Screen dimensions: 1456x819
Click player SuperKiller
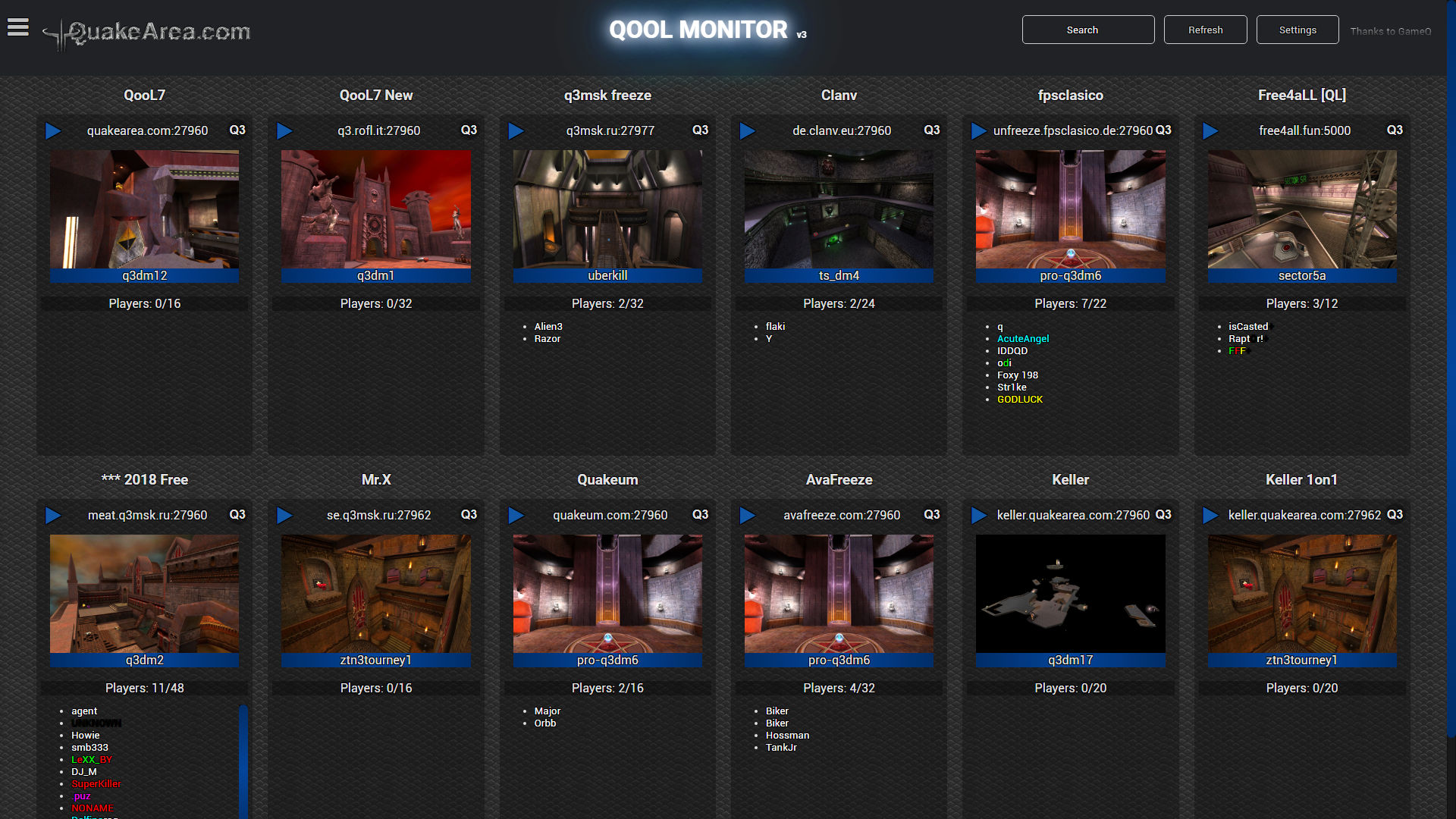(96, 784)
